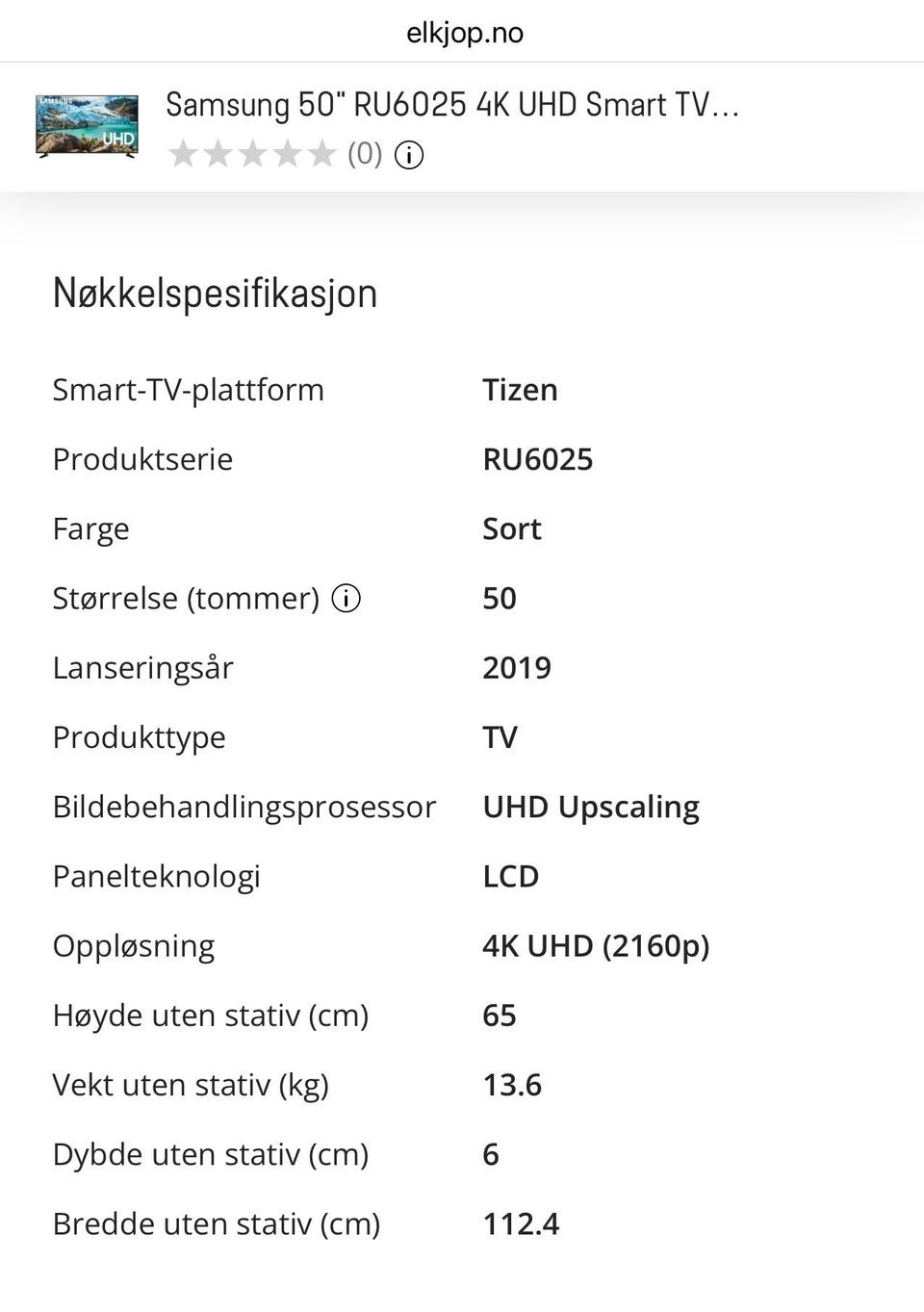Click the 112.4 Bredde uten stativ value
This screenshot has height=1312, width=924.
[521, 1223]
